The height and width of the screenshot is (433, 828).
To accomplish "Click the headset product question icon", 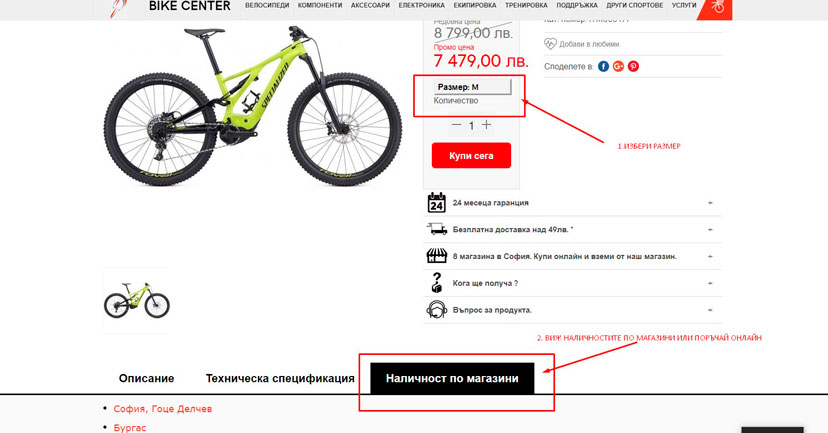I will (437, 309).
